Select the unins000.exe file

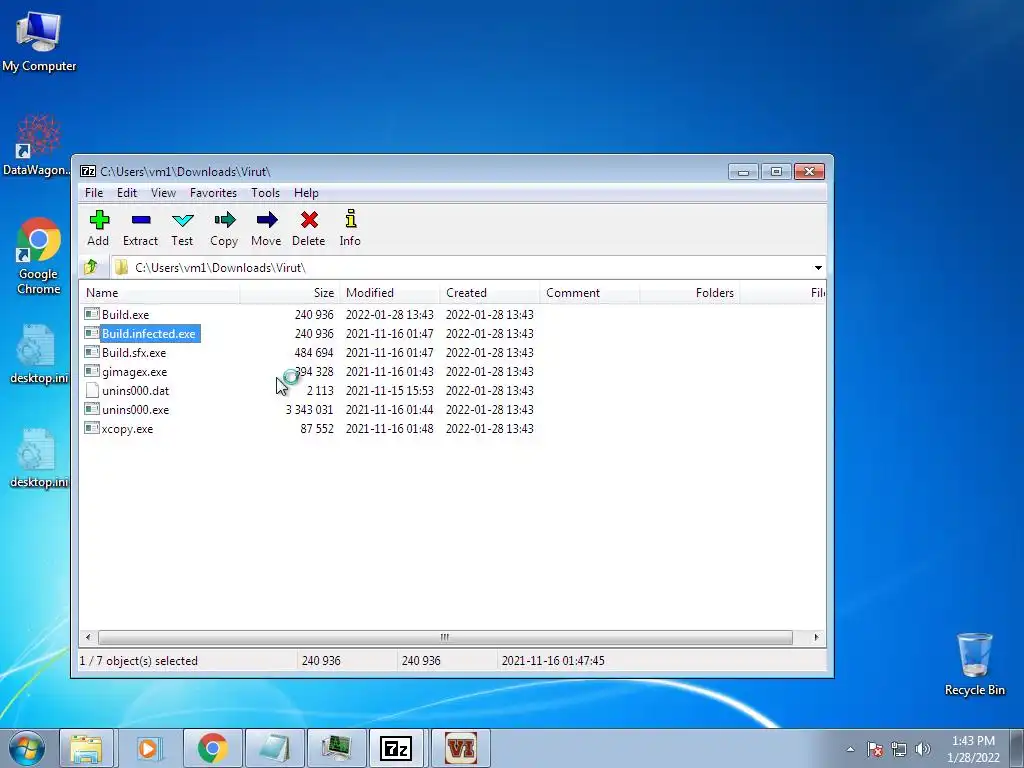(x=135, y=409)
